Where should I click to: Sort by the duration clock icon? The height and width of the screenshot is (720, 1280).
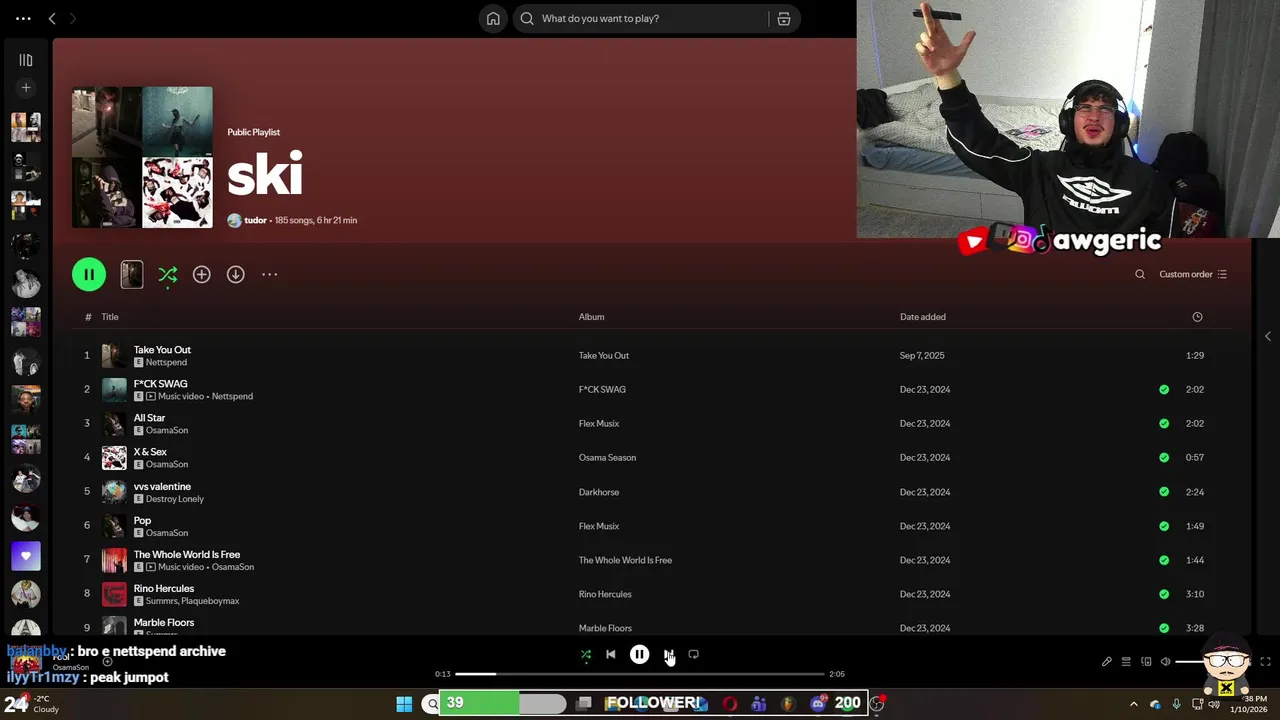coord(1197,317)
